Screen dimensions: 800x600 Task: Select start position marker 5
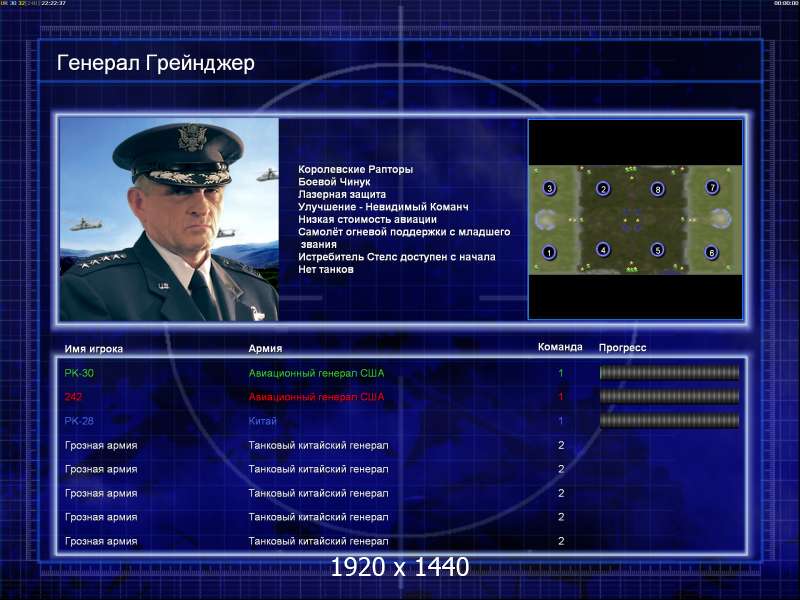coord(658,249)
